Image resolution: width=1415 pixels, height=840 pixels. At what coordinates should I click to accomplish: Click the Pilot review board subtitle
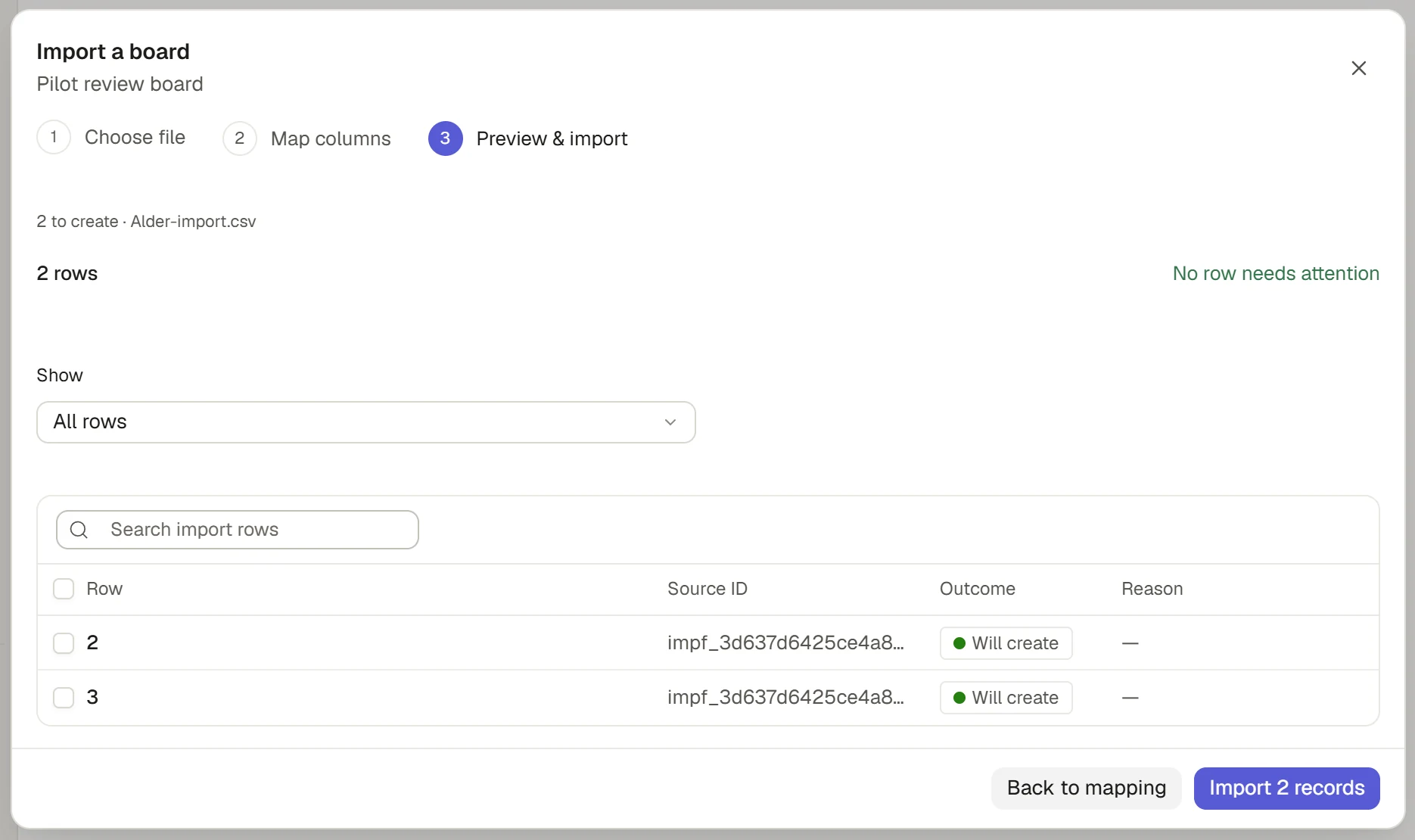(120, 84)
